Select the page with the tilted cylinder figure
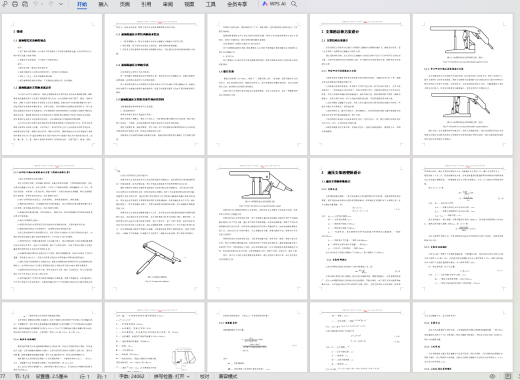 155,229
